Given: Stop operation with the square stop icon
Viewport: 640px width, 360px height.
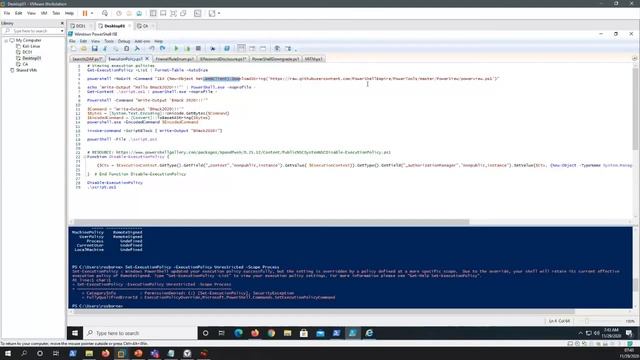Looking at the screenshot, I should click(x=198, y=49).
